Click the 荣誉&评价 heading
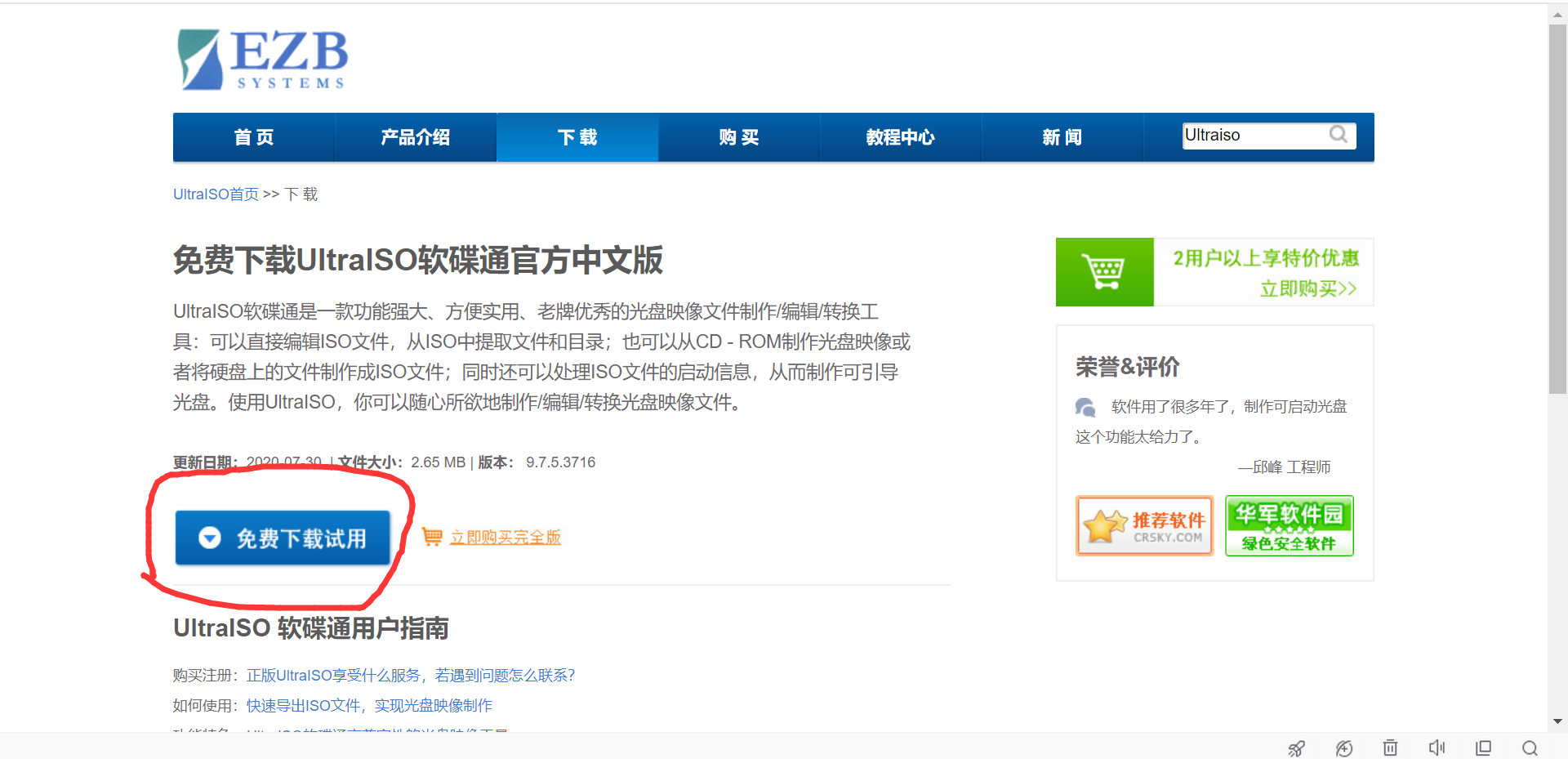Screen dimensions: 1568x759 (x=1128, y=367)
